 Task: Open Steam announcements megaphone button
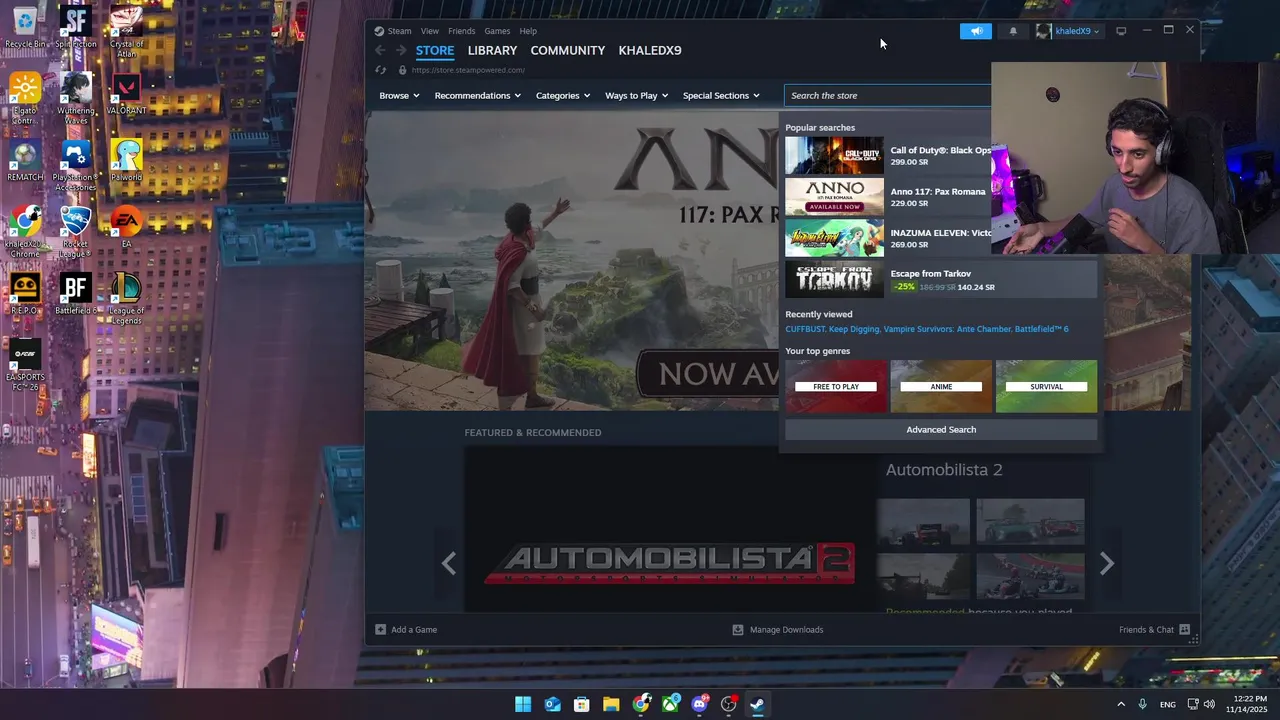[x=976, y=31]
